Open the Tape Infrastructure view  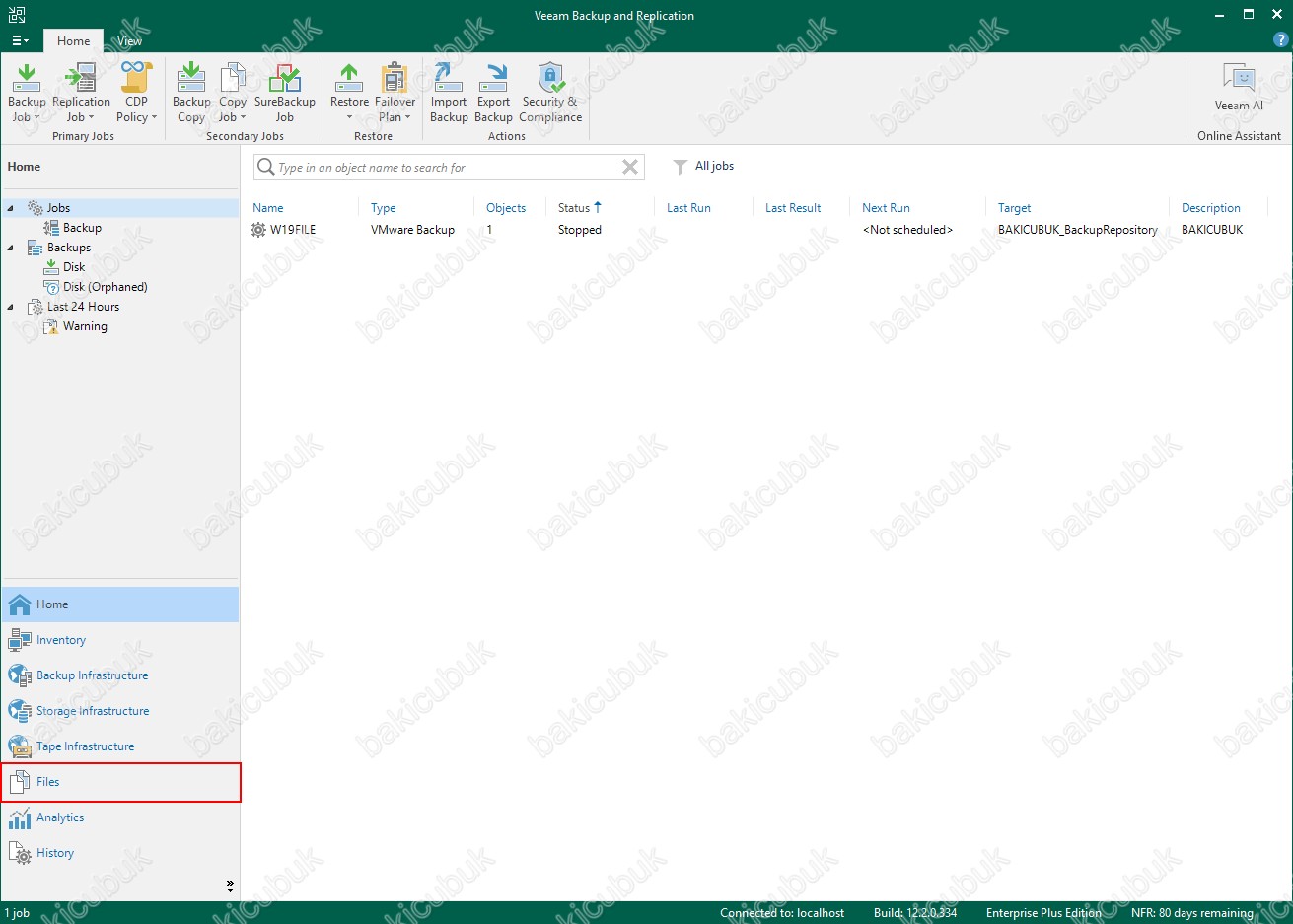(120, 746)
